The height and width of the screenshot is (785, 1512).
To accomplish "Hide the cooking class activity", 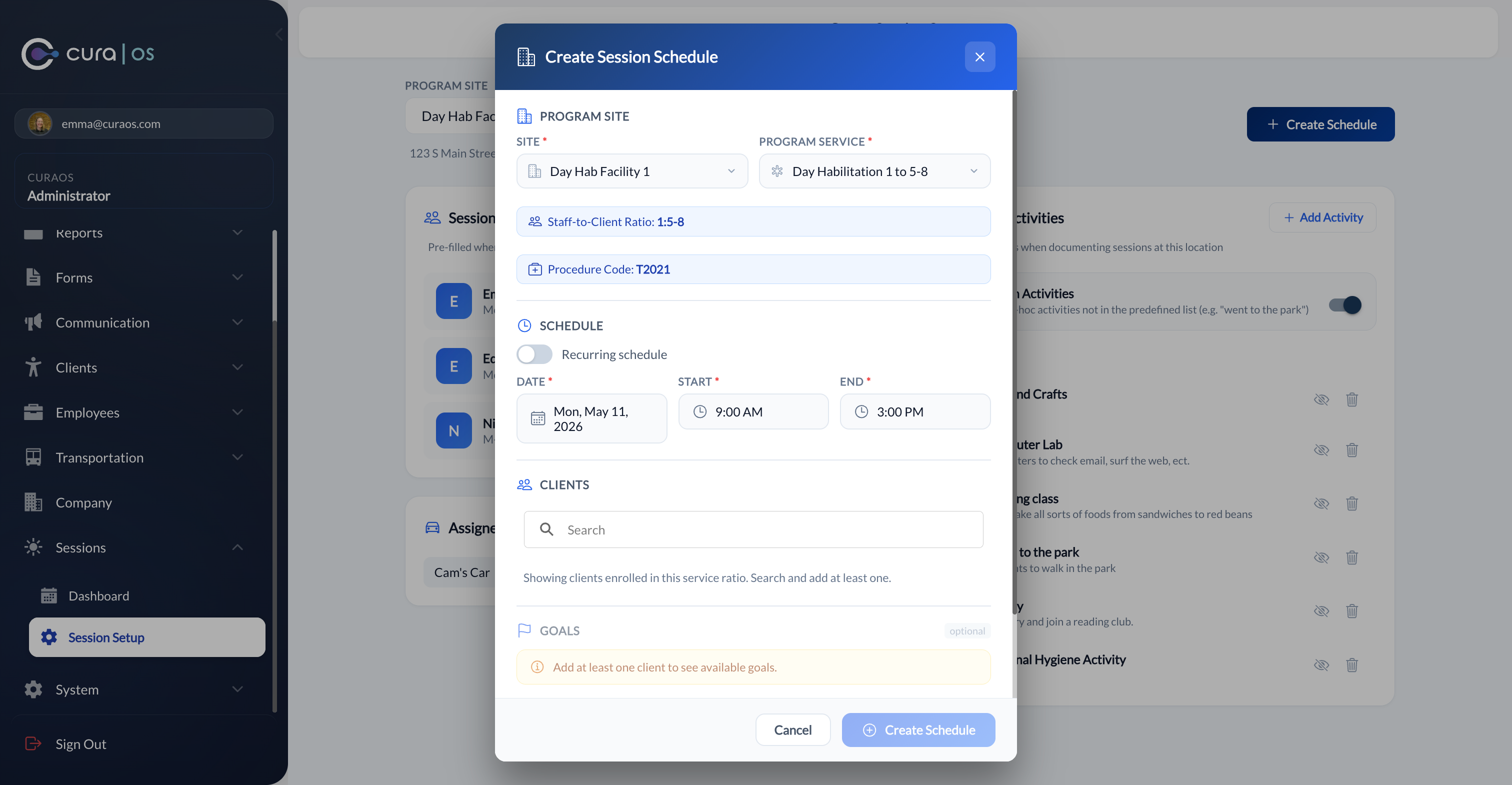I will [x=1320, y=503].
